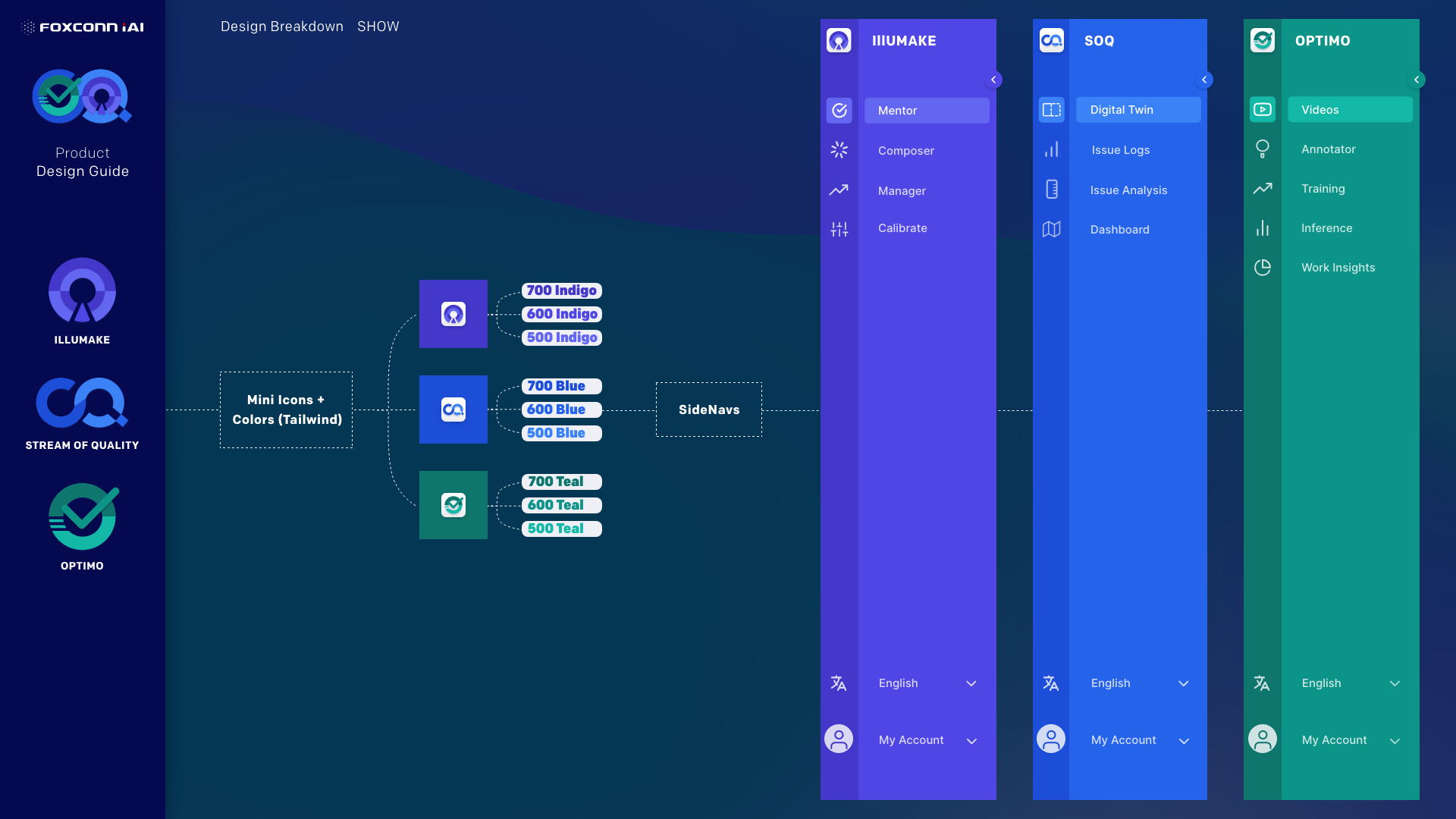Viewport: 1456px width, 819px height.
Task: Click the Work Insights pie chart icon
Action: (x=1263, y=268)
